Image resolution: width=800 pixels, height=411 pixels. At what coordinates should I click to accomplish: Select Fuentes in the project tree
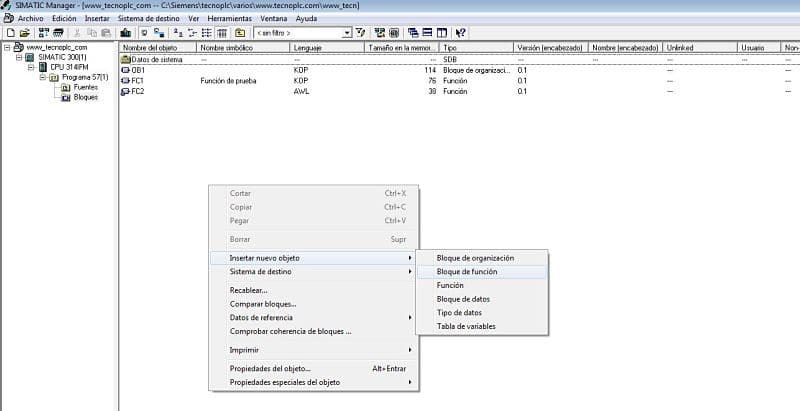pos(85,87)
